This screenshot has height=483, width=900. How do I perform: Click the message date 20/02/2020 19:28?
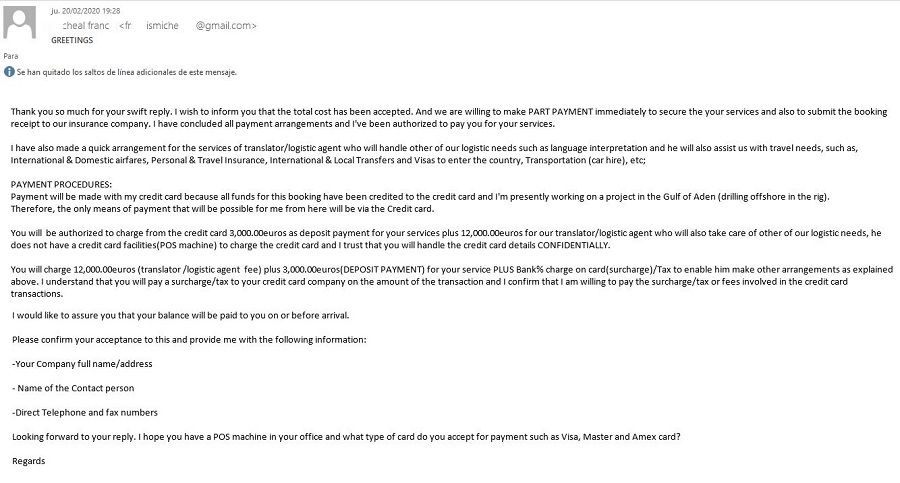[85, 11]
